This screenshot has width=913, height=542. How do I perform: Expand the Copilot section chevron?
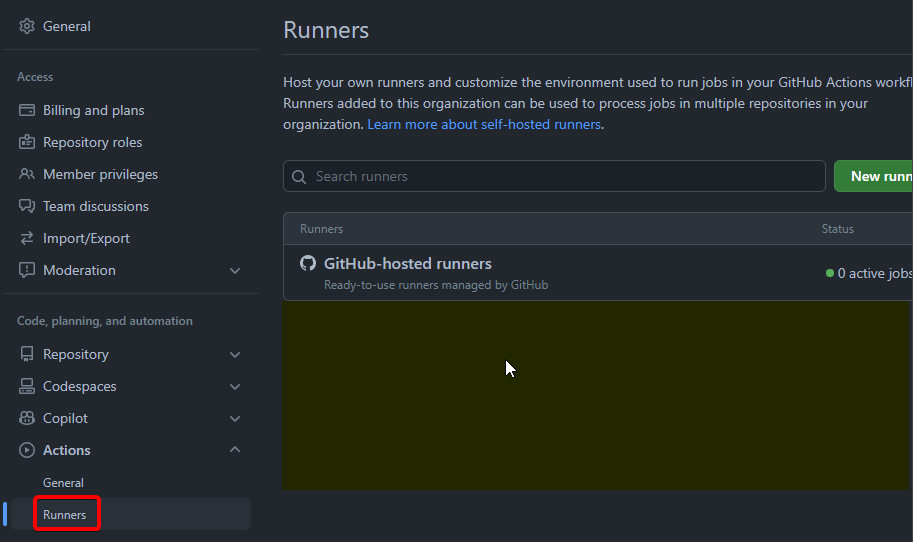pyautogui.click(x=235, y=419)
